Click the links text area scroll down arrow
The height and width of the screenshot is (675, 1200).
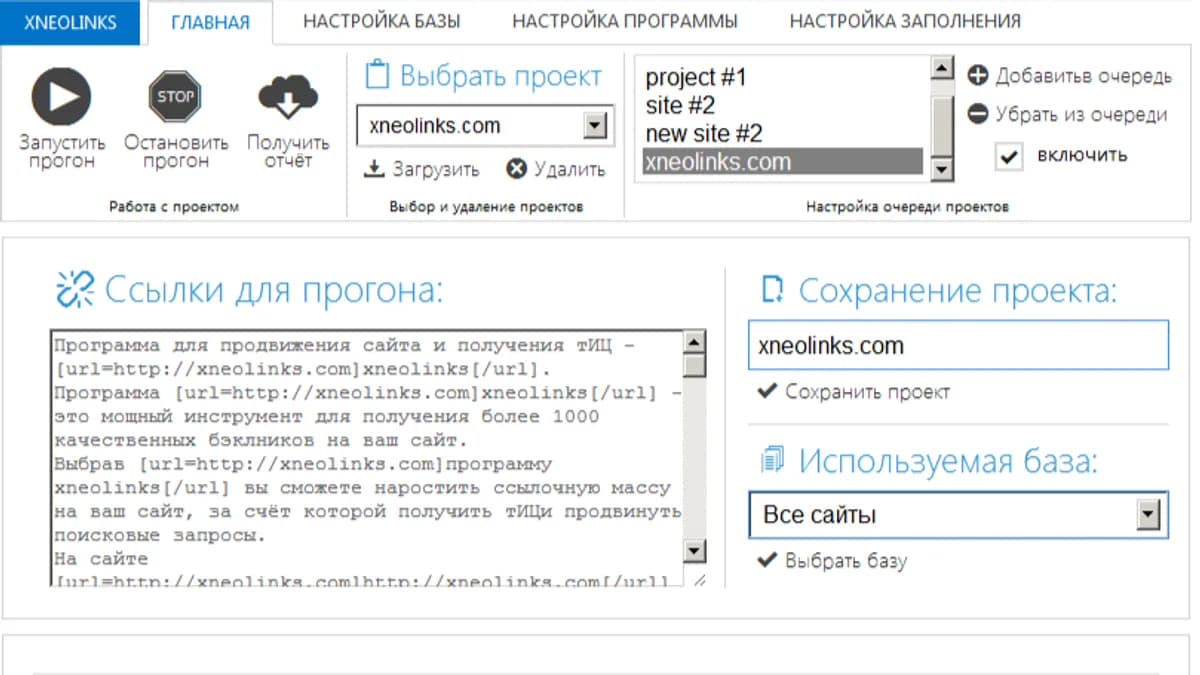coord(694,551)
